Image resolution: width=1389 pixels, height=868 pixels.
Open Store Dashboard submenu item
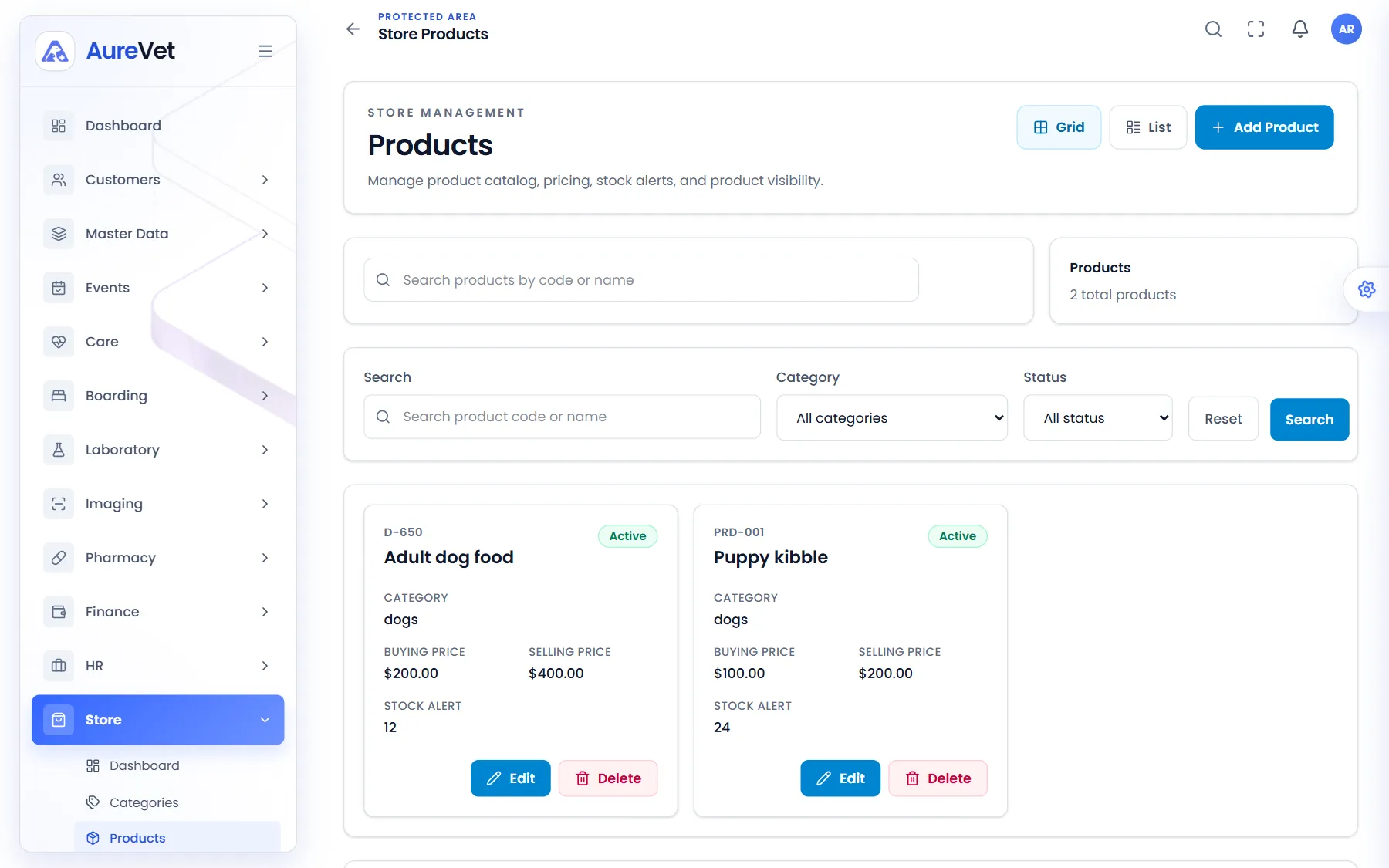coord(177,765)
